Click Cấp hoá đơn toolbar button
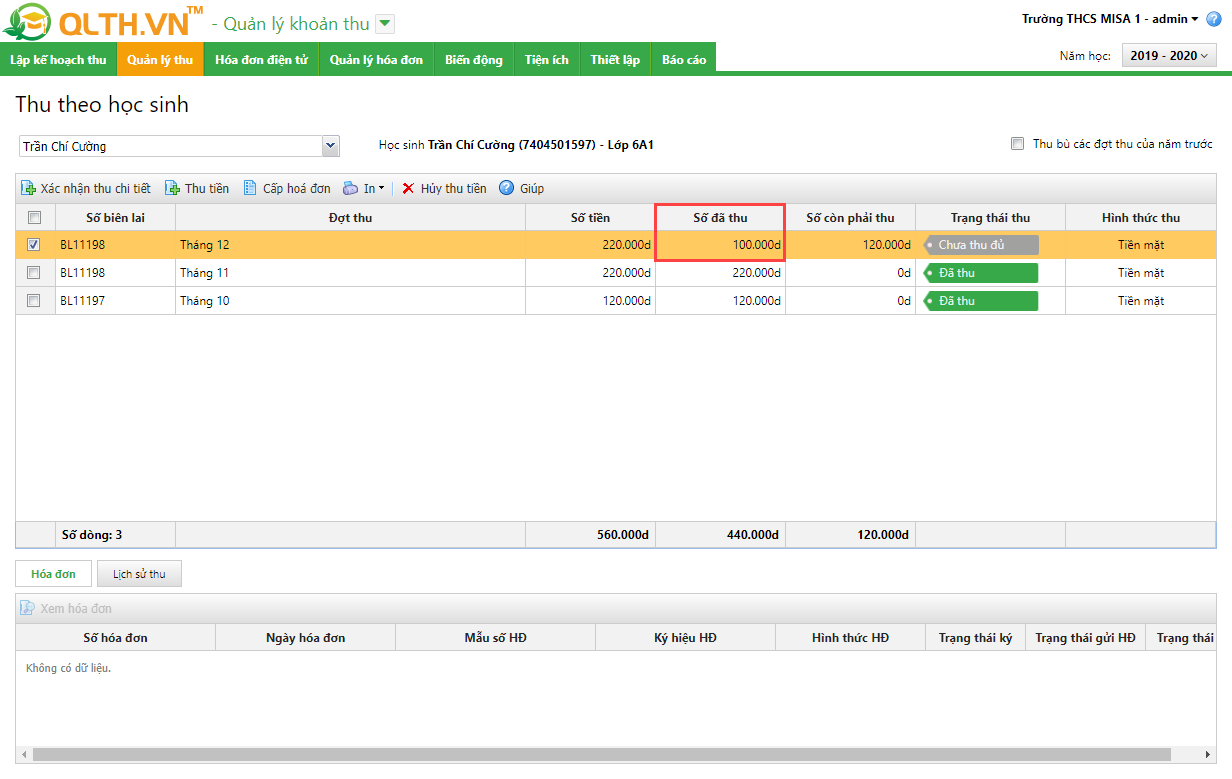The width and height of the screenshot is (1232, 779). [x=287, y=188]
